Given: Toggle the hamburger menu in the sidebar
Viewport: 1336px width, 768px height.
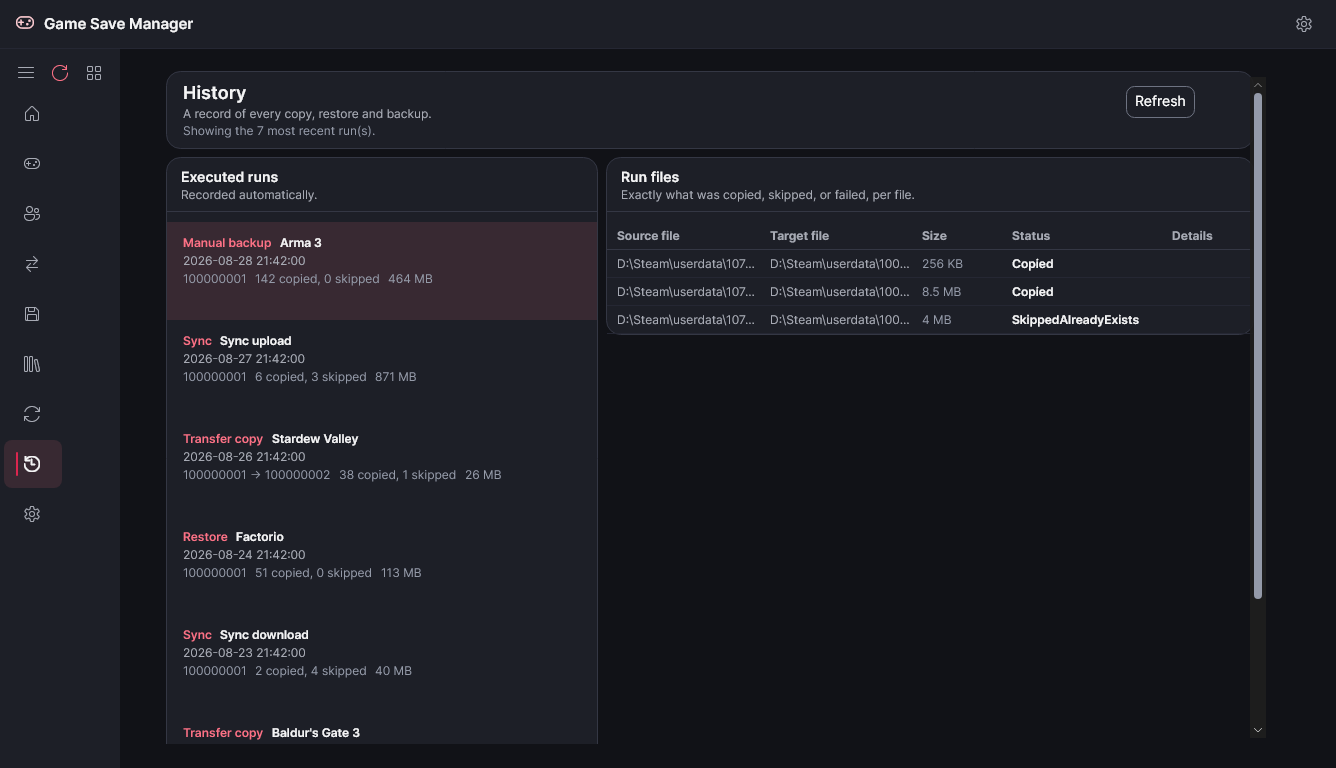Looking at the screenshot, I should (26, 73).
